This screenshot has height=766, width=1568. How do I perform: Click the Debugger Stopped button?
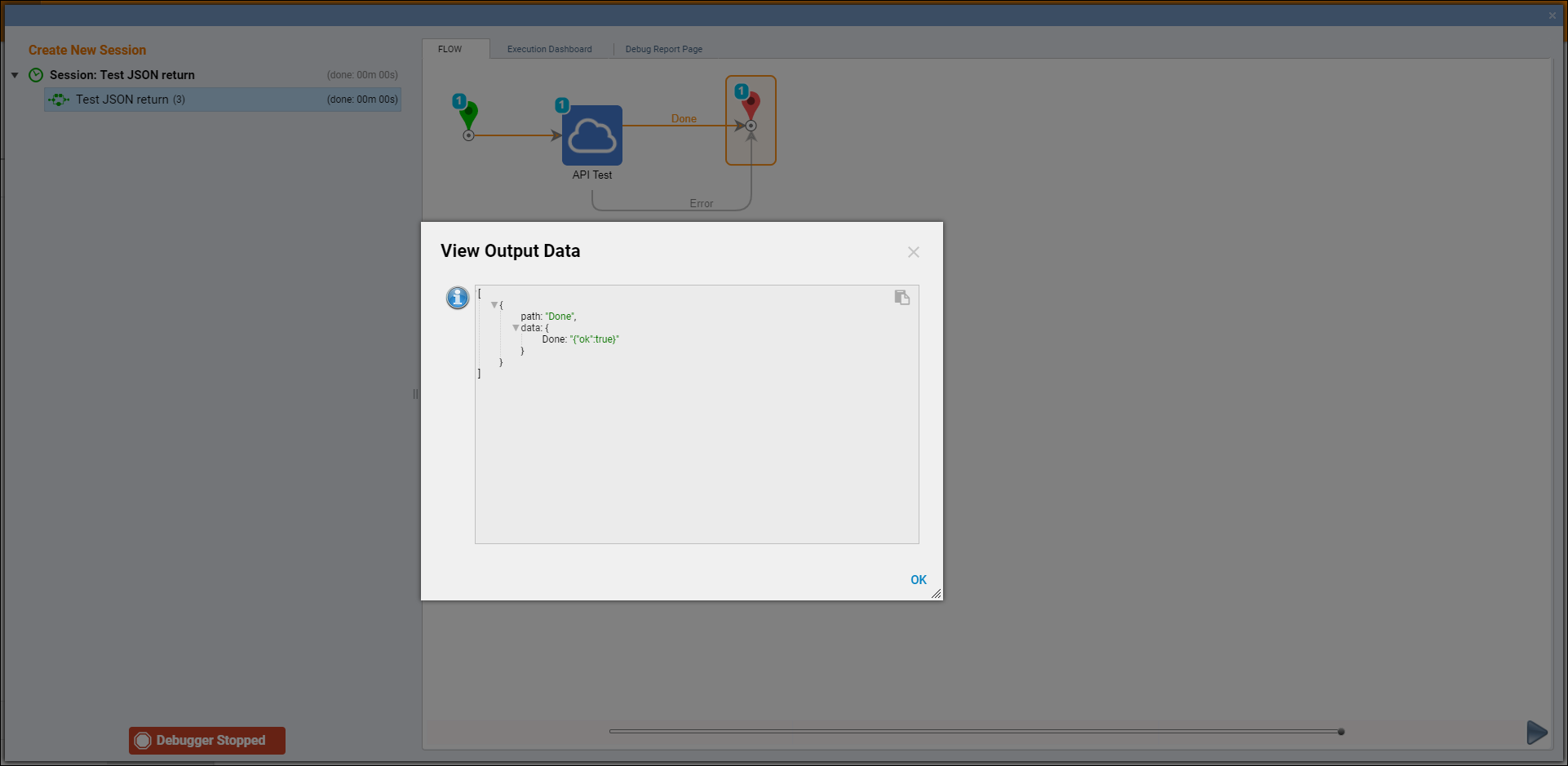click(x=207, y=741)
